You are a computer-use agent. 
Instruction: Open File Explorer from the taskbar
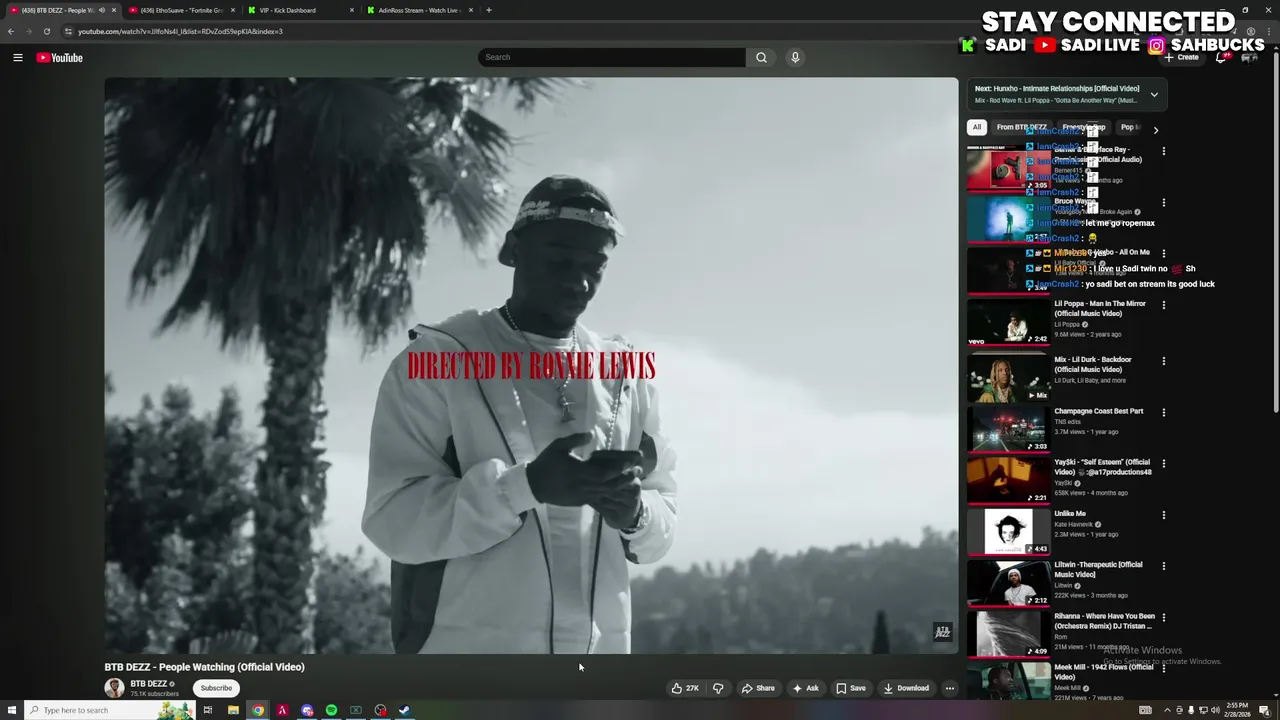(233, 710)
